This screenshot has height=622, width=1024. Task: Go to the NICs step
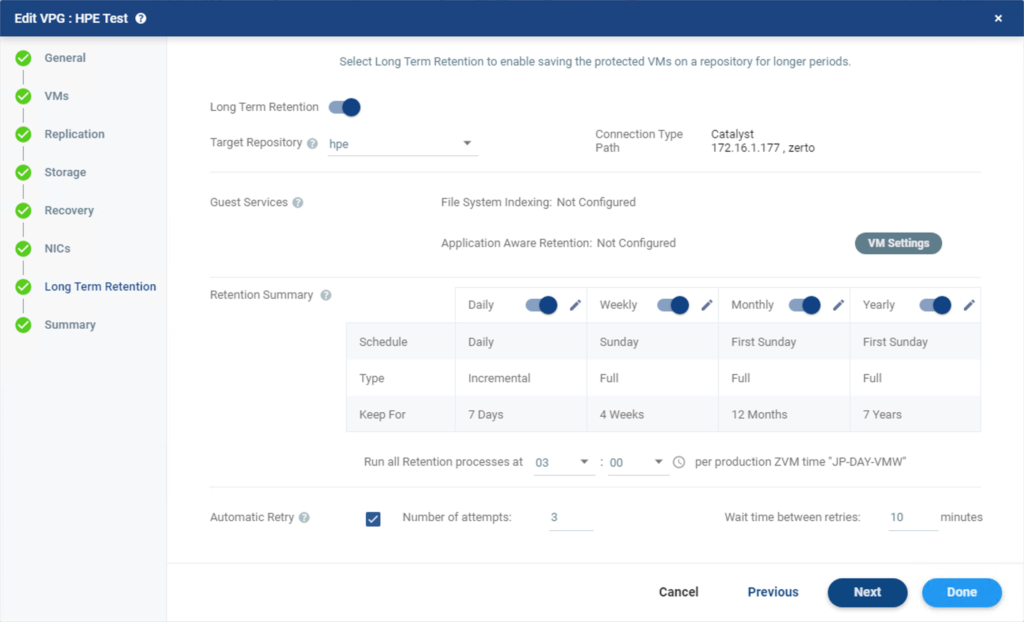(57, 249)
